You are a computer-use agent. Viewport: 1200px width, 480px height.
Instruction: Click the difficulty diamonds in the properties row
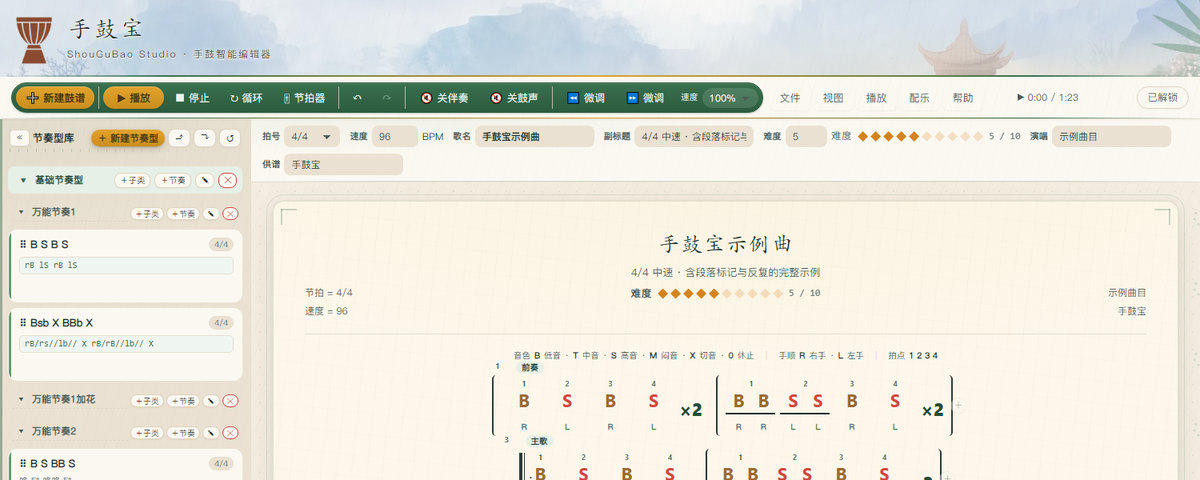pos(919,136)
